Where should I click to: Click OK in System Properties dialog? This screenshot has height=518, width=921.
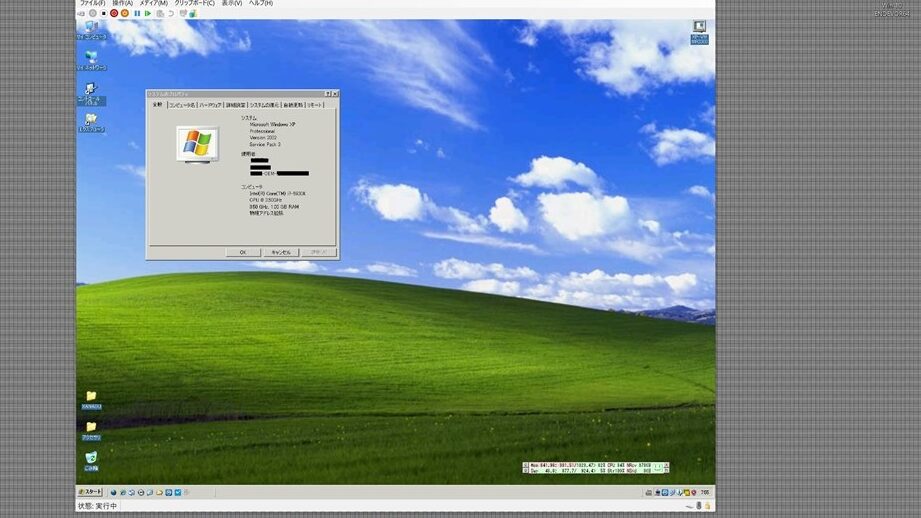[x=243, y=252]
